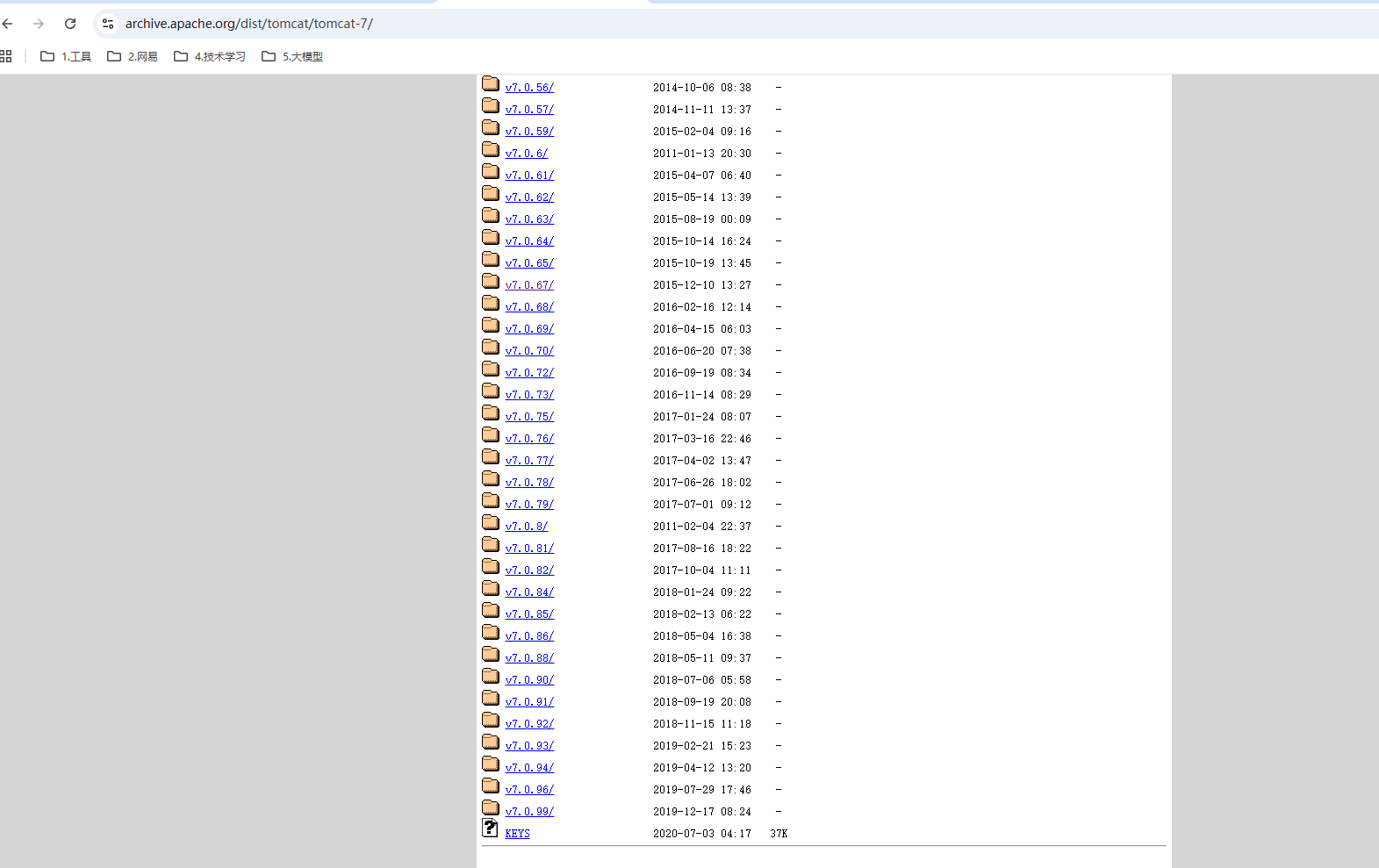Open the 5.大模型 bookmark folder
The height and width of the screenshot is (868, 1379).
(x=292, y=56)
